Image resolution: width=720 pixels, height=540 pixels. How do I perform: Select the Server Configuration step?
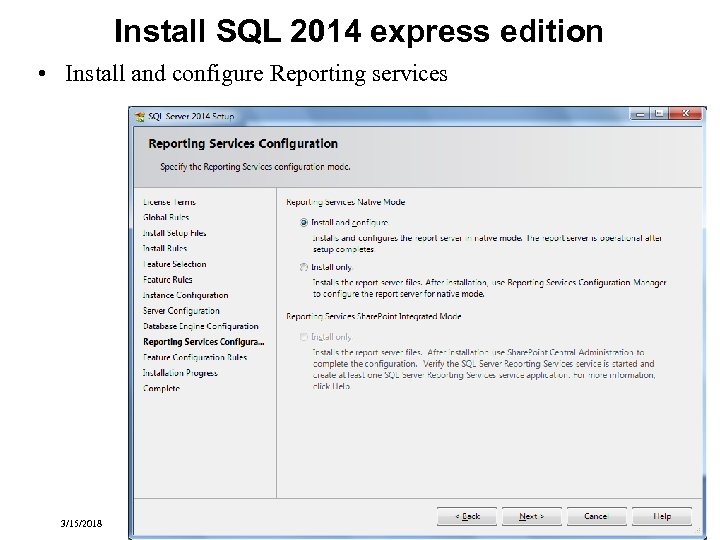click(x=181, y=311)
